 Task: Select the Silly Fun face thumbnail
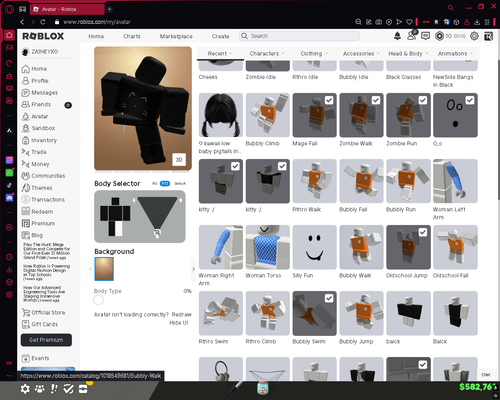click(x=314, y=247)
